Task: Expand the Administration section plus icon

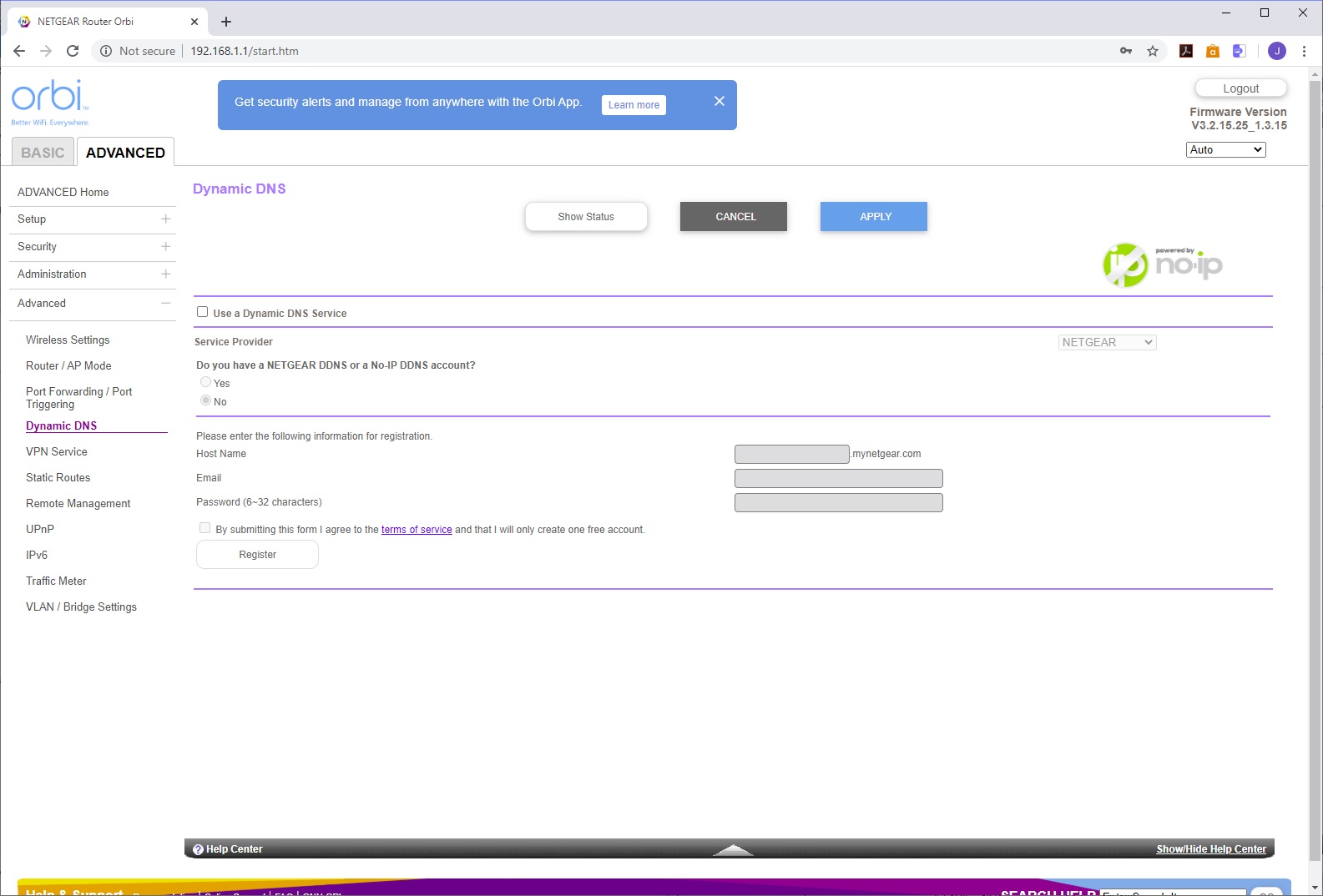Action: coord(165,274)
